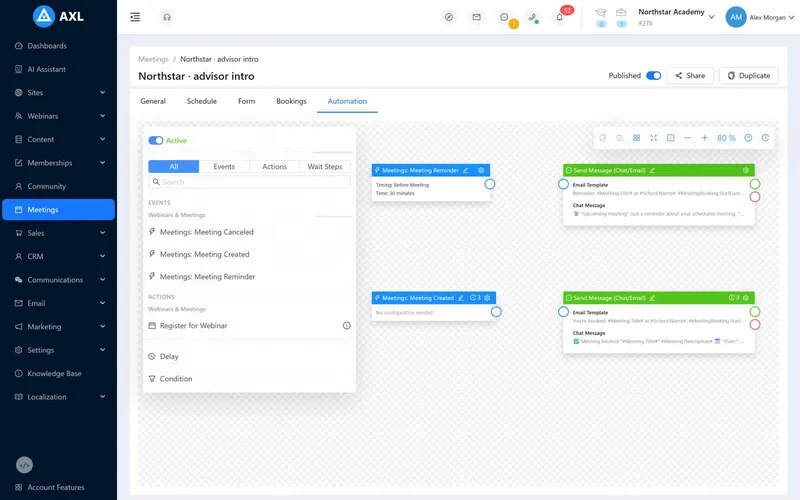Screen dimensions: 800x500
Task: Click output connector of Meeting Created node
Action: click(x=496, y=312)
